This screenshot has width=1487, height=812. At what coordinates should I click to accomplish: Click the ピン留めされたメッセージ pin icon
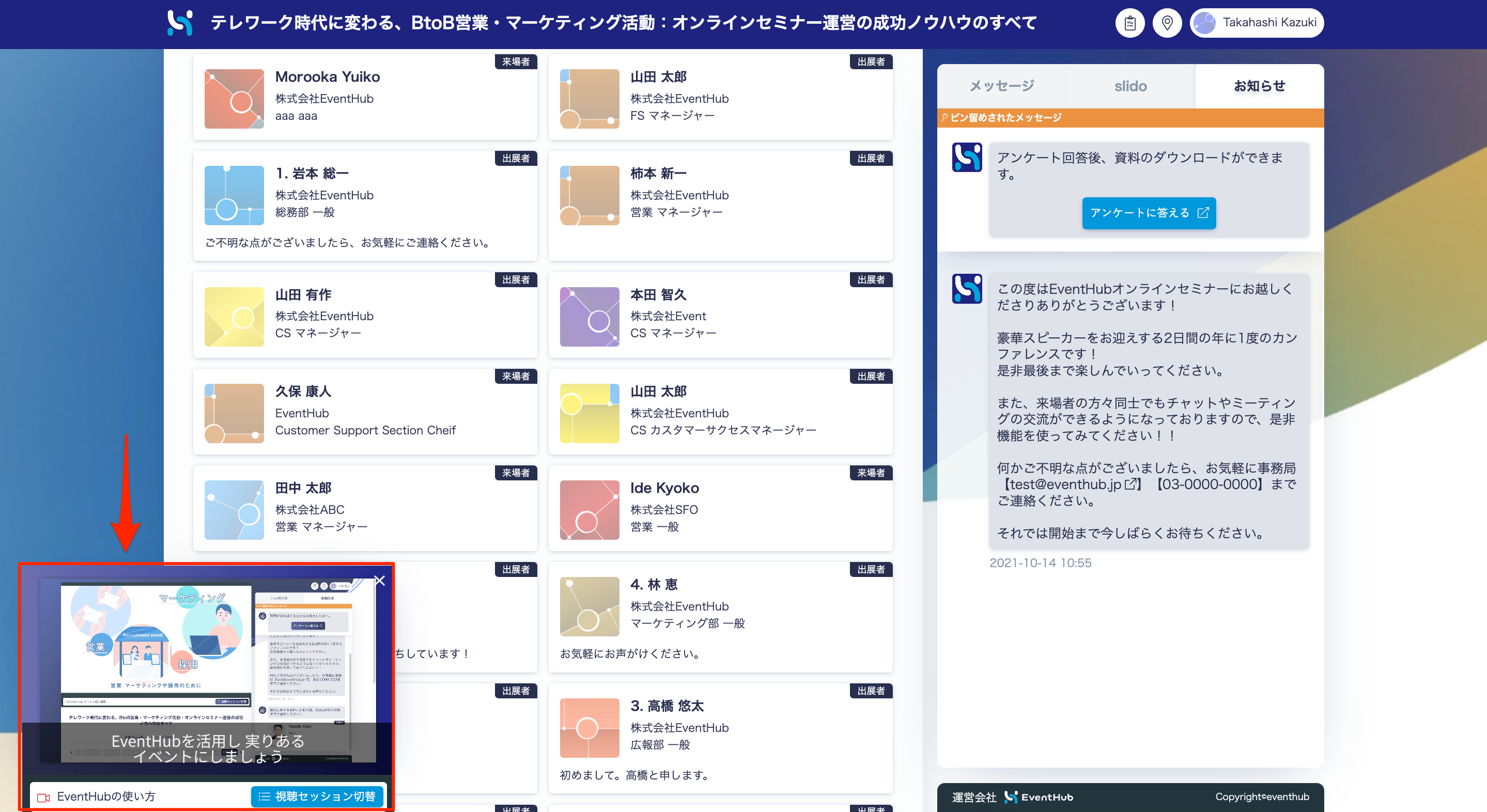[944, 118]
